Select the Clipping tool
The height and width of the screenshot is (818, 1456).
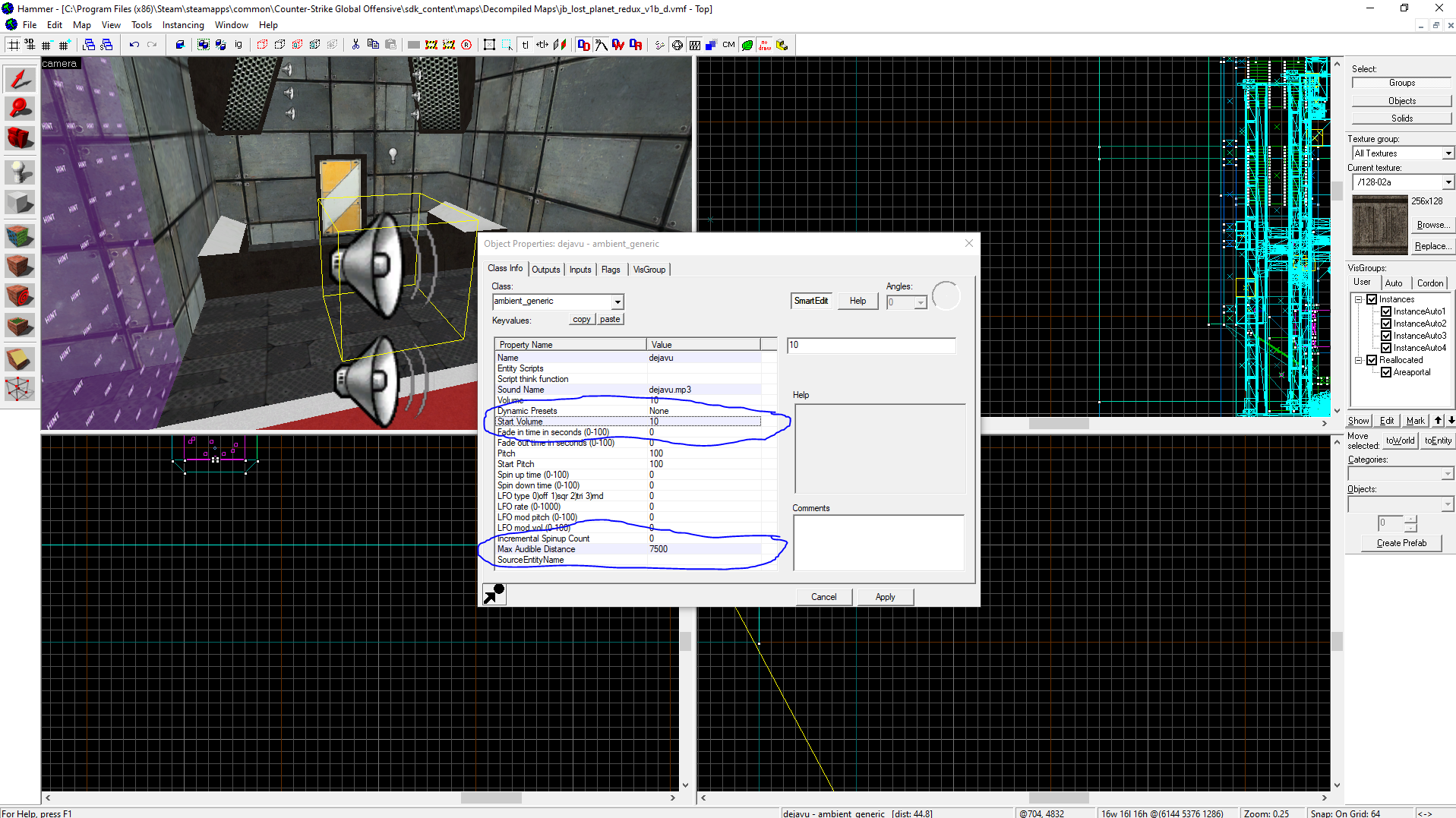pyautogui.click(x=20, y=358)
